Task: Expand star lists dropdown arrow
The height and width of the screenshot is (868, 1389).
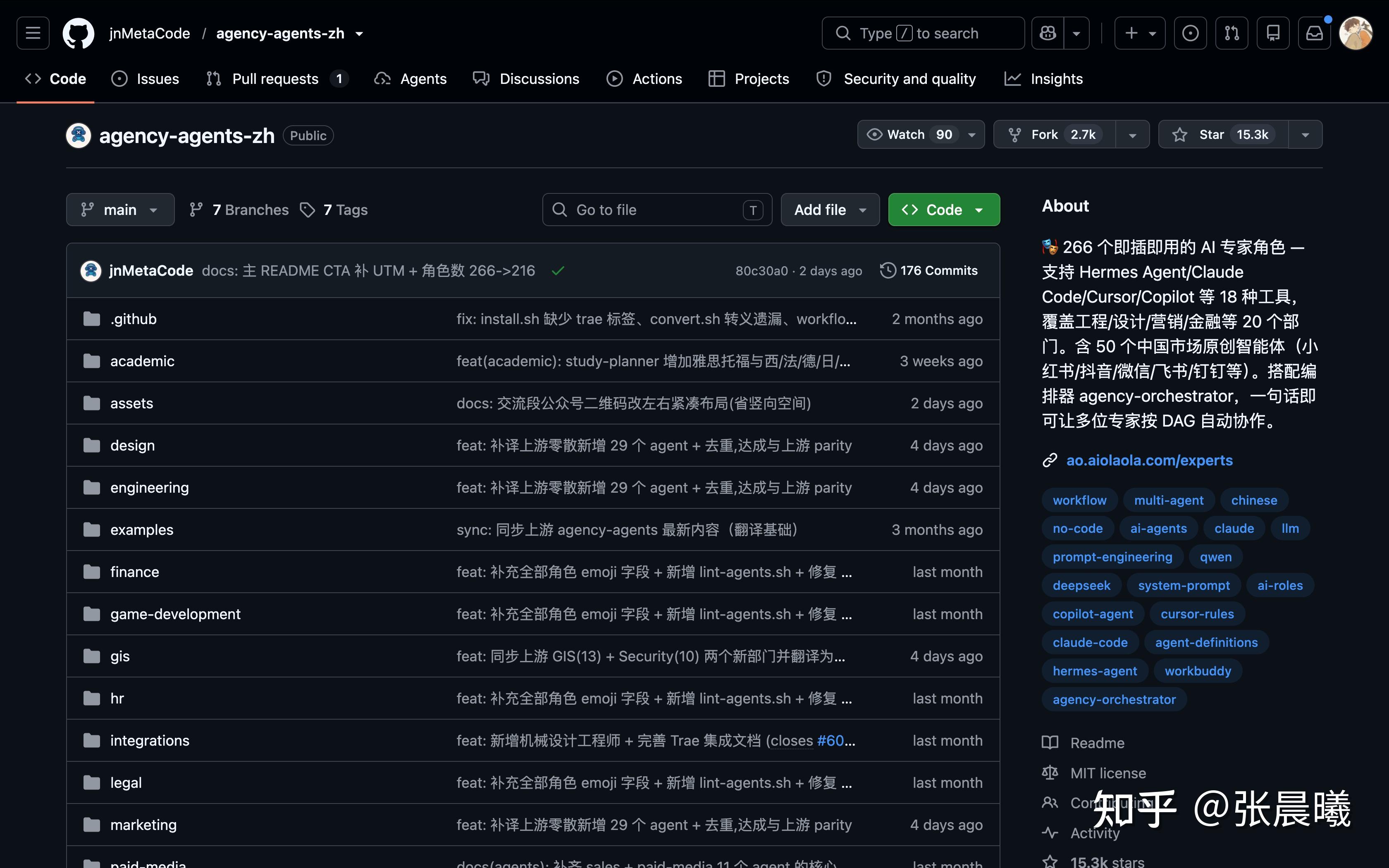Action: pos(1305,134)
